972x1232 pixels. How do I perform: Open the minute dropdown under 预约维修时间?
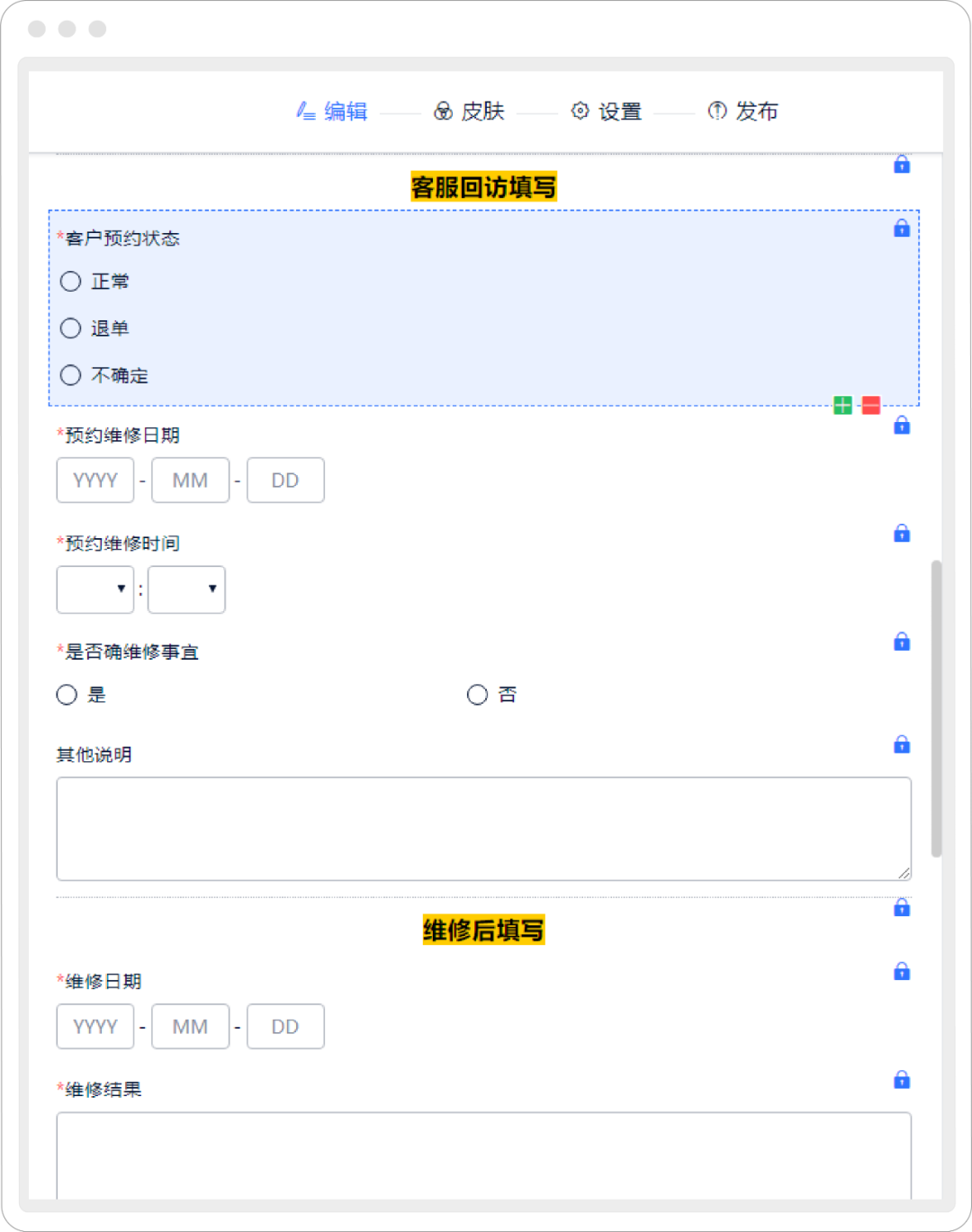point(186,589)
